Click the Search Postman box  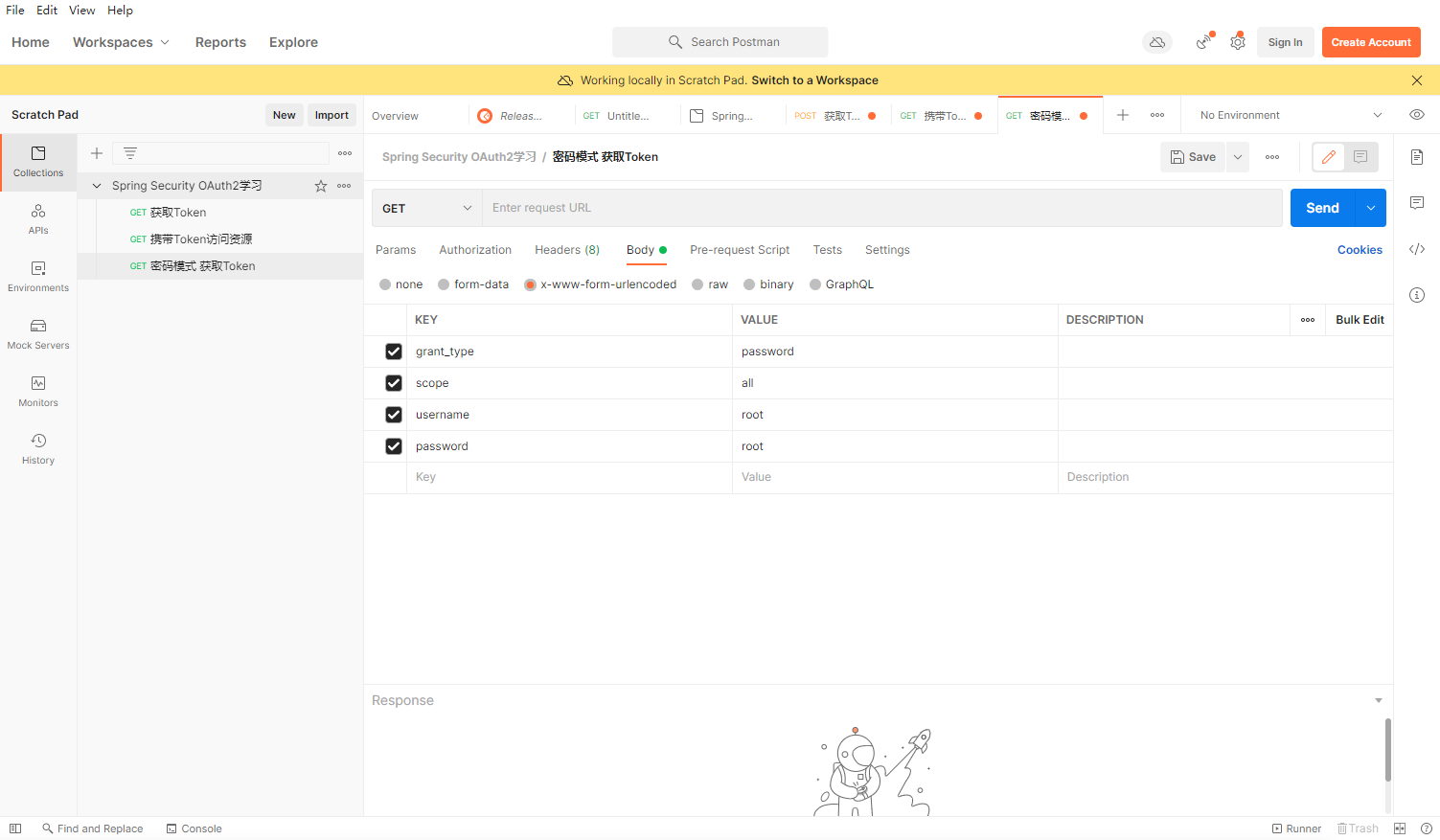[x=720, y=42]
